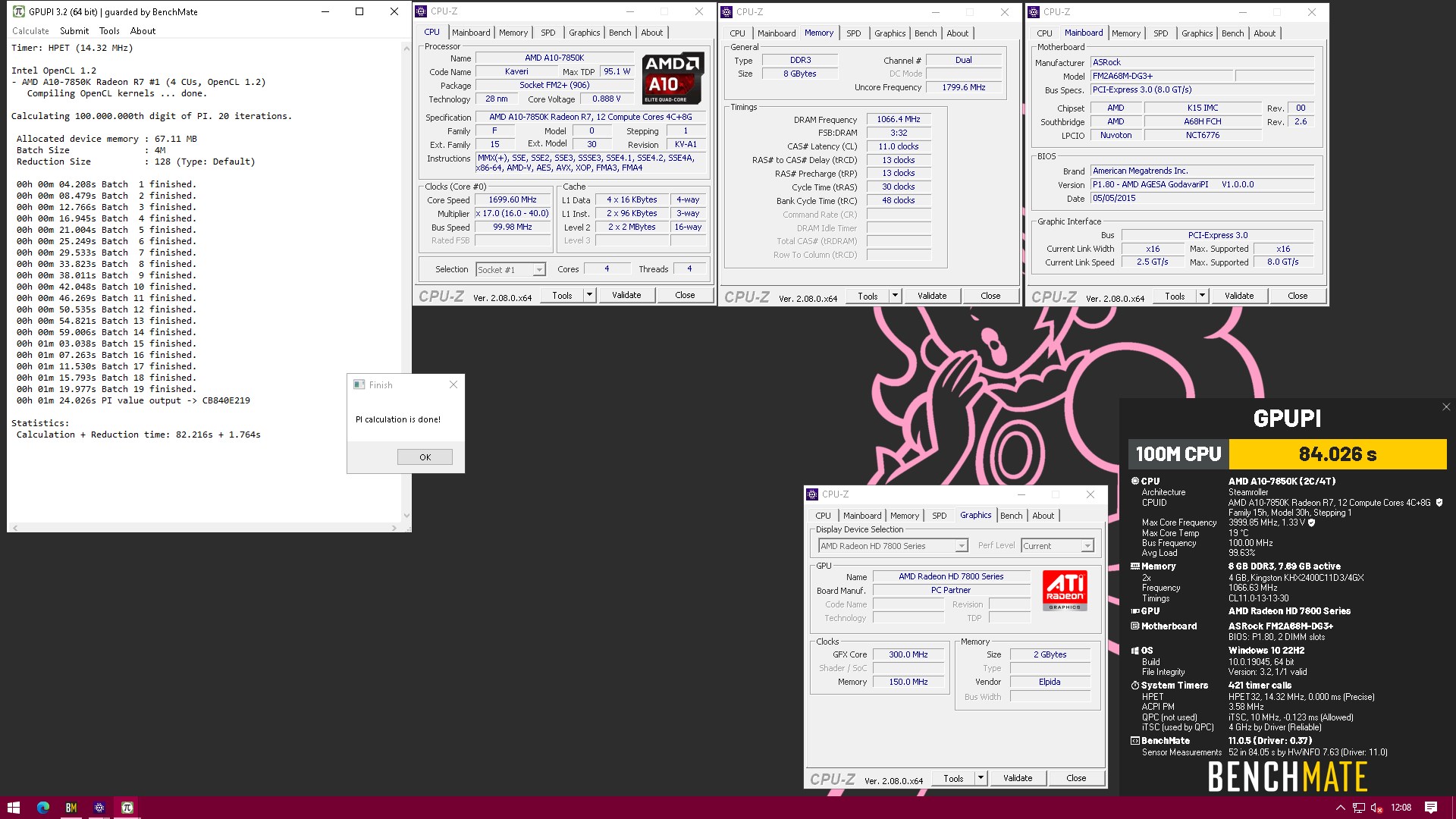This screenshot has width=1456, height=819.
Task: Open Graphics tab in Mainboard tab window
Action: pos(1197,33)
